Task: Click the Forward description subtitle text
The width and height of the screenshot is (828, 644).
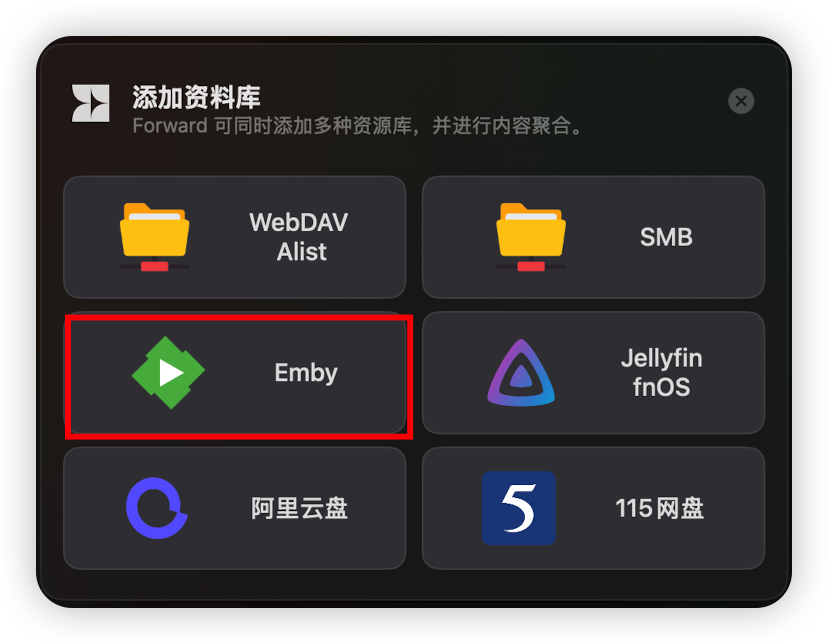Action: pos(357,126)
